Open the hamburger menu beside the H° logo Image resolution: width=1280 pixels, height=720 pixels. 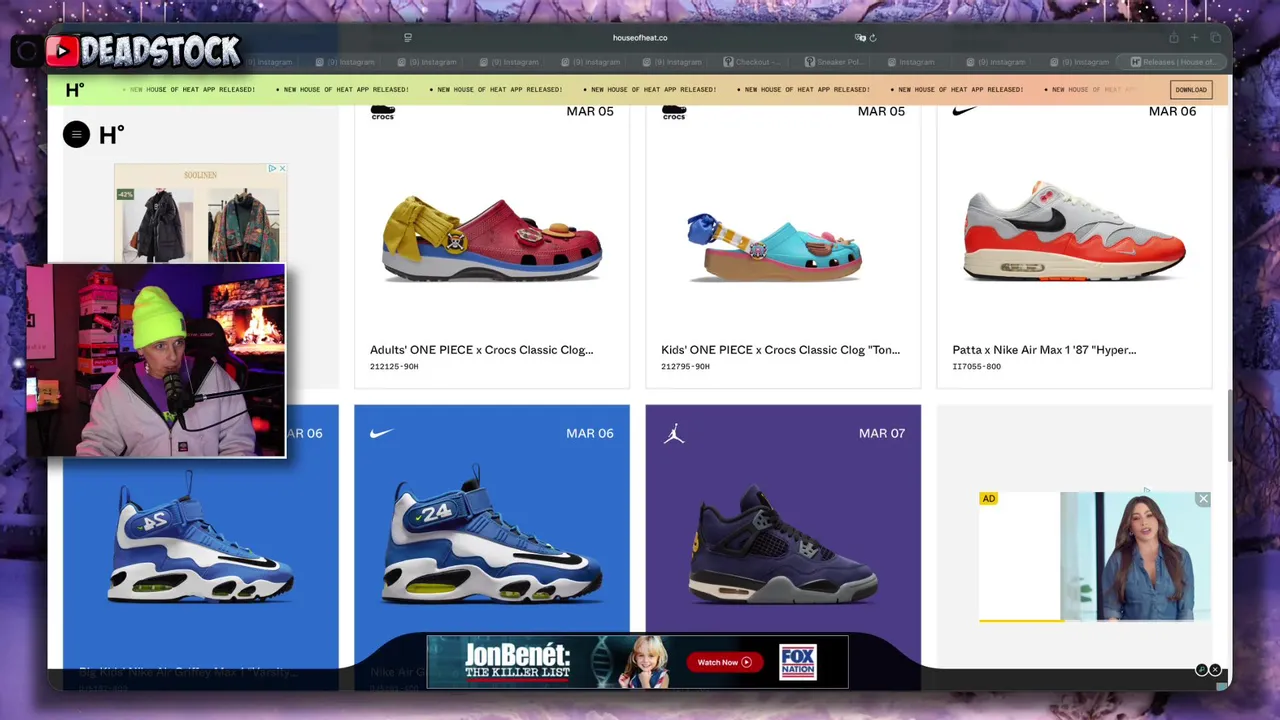click(76, 134)
